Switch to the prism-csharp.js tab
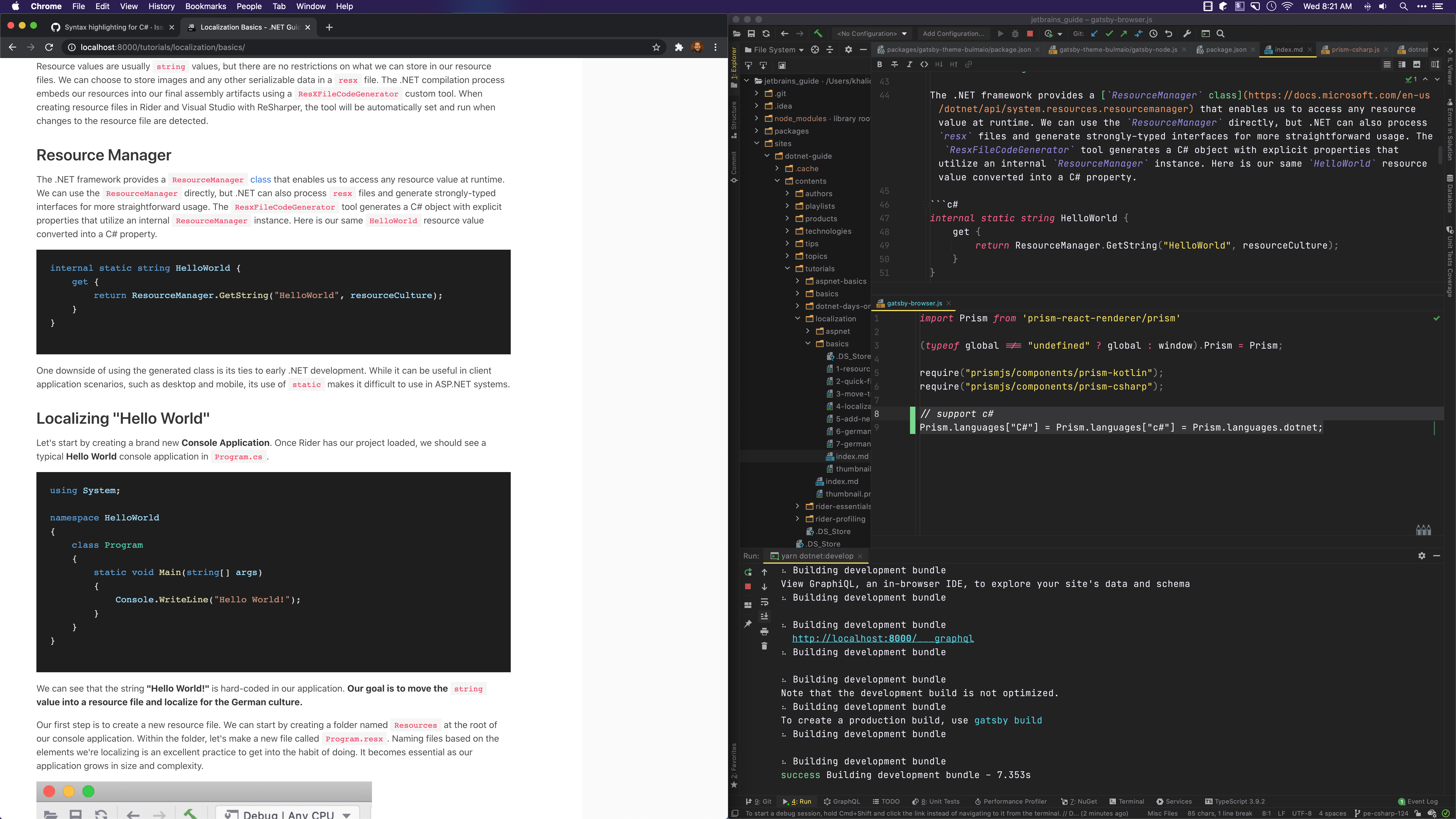Viewport: 1456px width, 819px height. click(x=1354, y=49)
